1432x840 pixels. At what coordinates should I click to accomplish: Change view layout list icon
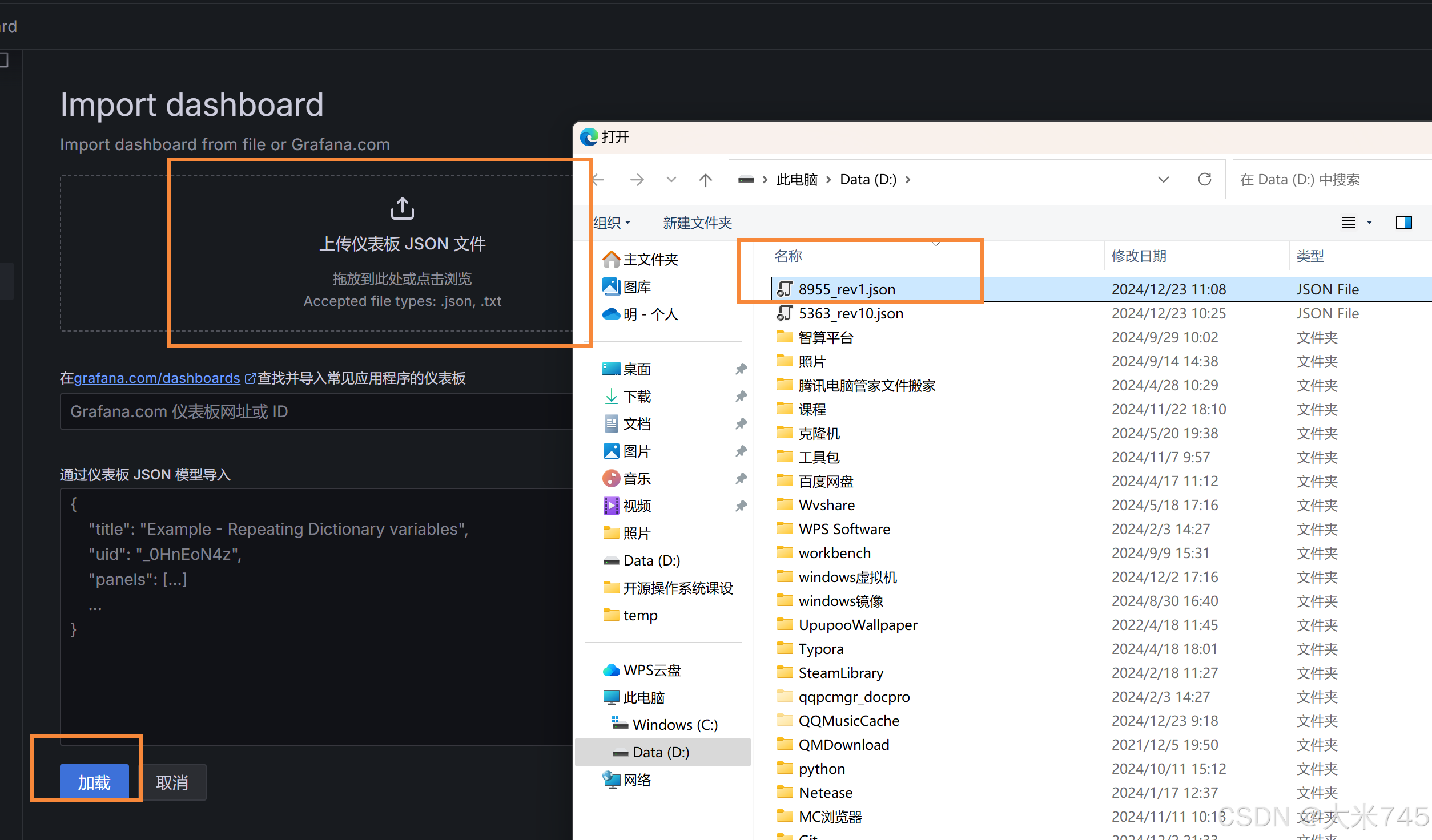pos(1349,223)
